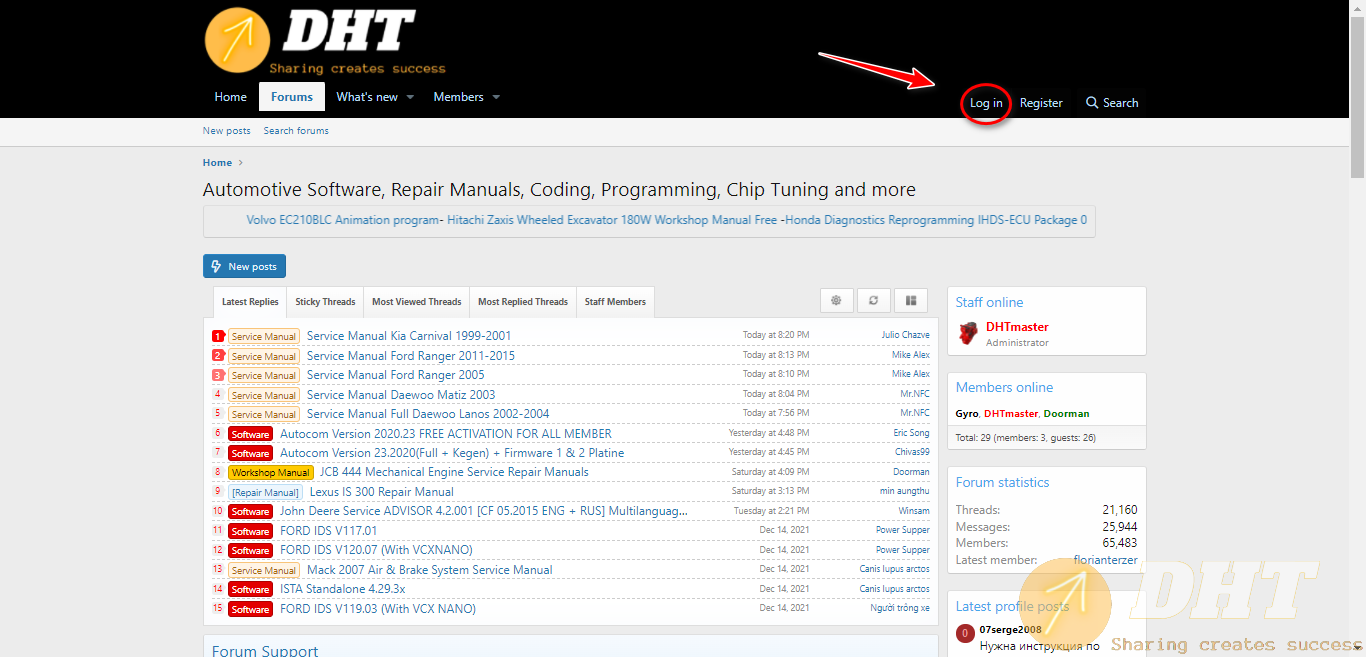The image size is (1366, 657).
Task: Open the Forums menu item
Action: point(292,97)
